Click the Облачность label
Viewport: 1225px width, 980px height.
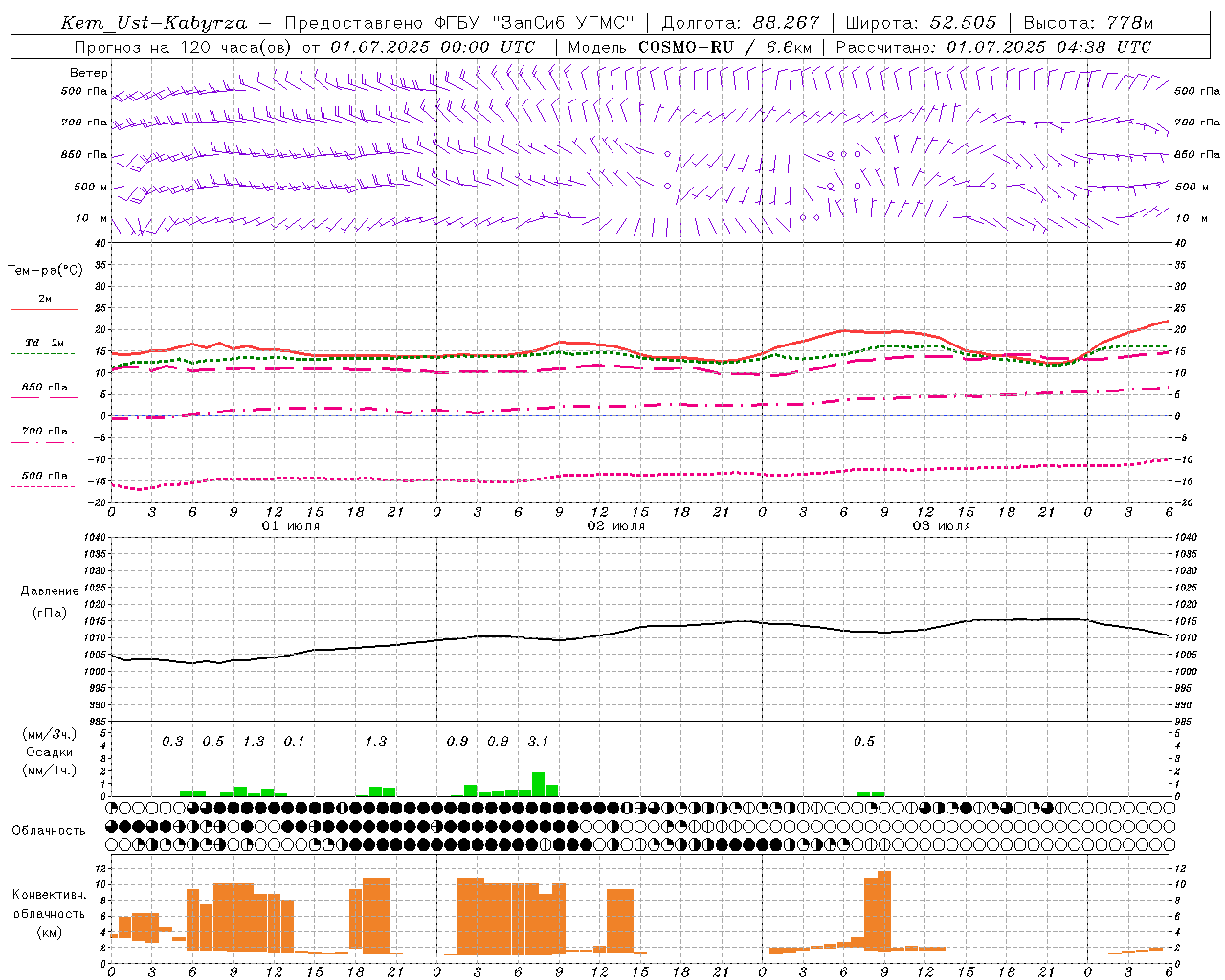tap(50, 831)
